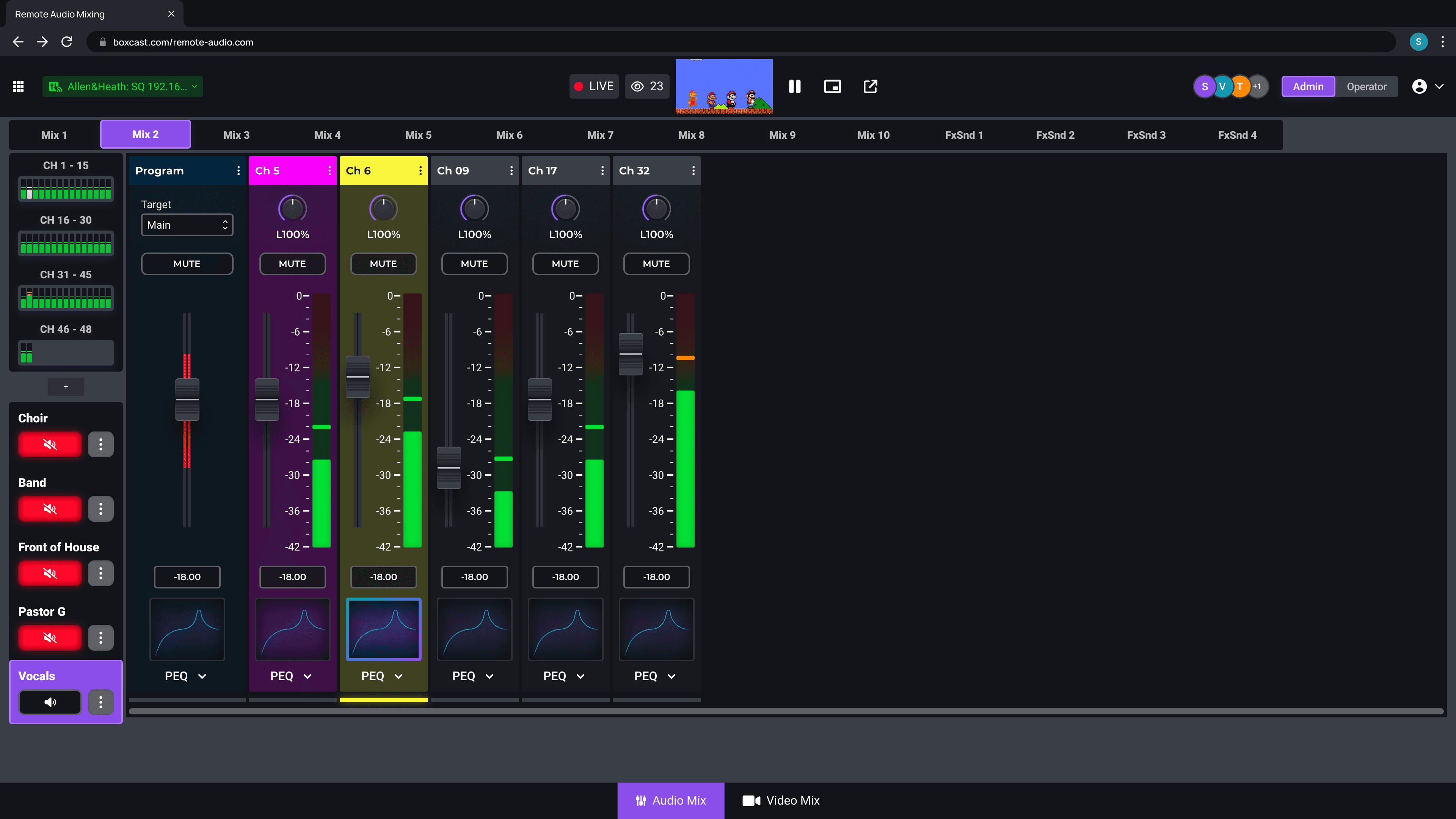Image resolution: width=1456 pixels, height=819 pixels.
Task: Expand PEQ dropdown on Ch 17
Action: [581, 676]
